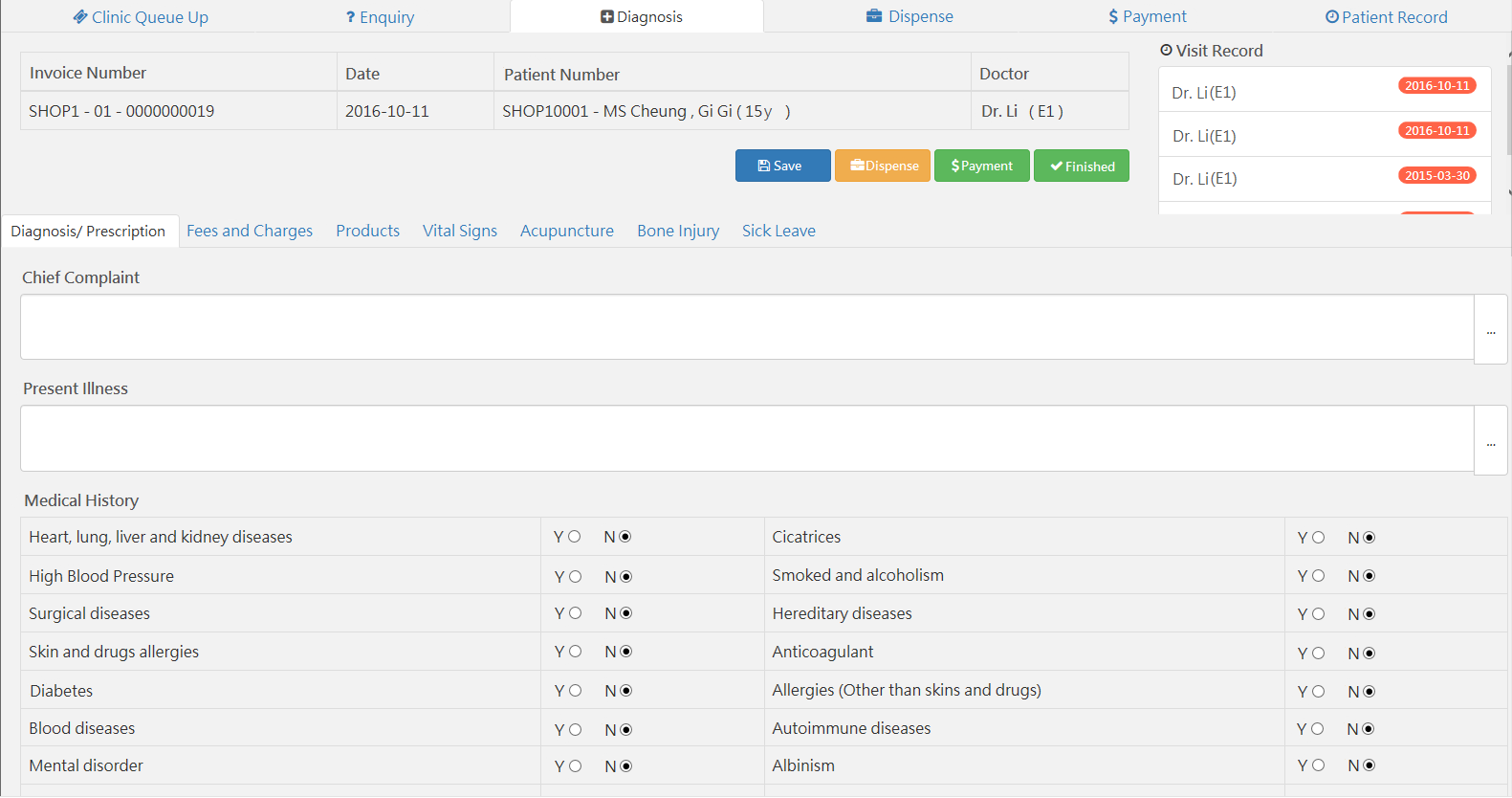Select Y for Autoimmune diseases

[1317, 729]
